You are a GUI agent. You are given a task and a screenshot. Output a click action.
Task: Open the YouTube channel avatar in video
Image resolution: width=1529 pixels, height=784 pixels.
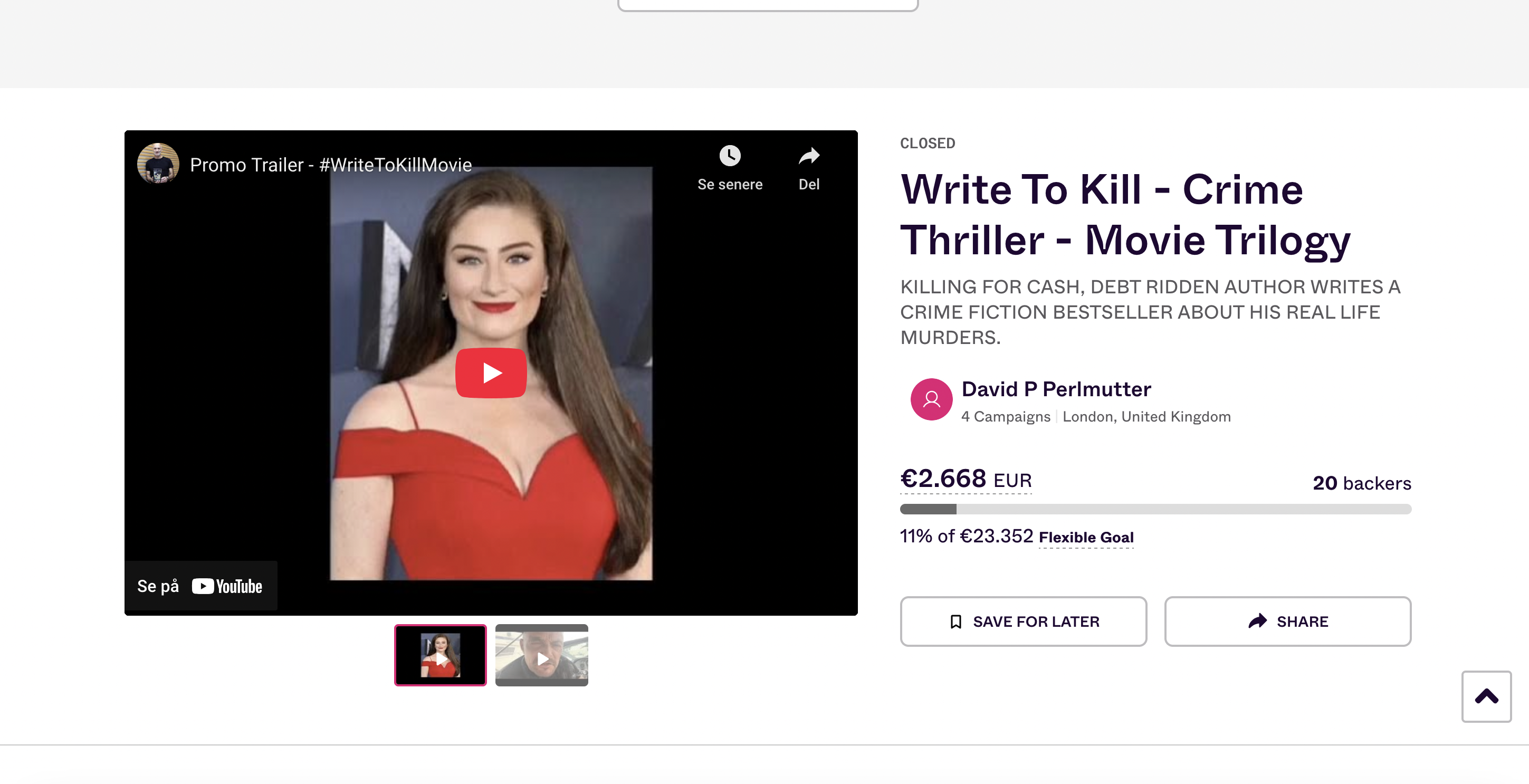158,164
